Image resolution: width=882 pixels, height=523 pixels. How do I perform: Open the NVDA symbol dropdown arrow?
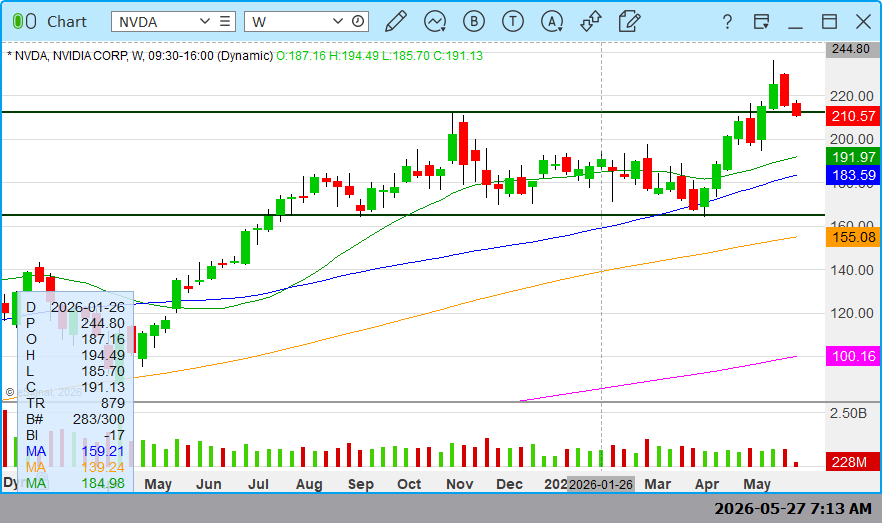click(205, 21)
